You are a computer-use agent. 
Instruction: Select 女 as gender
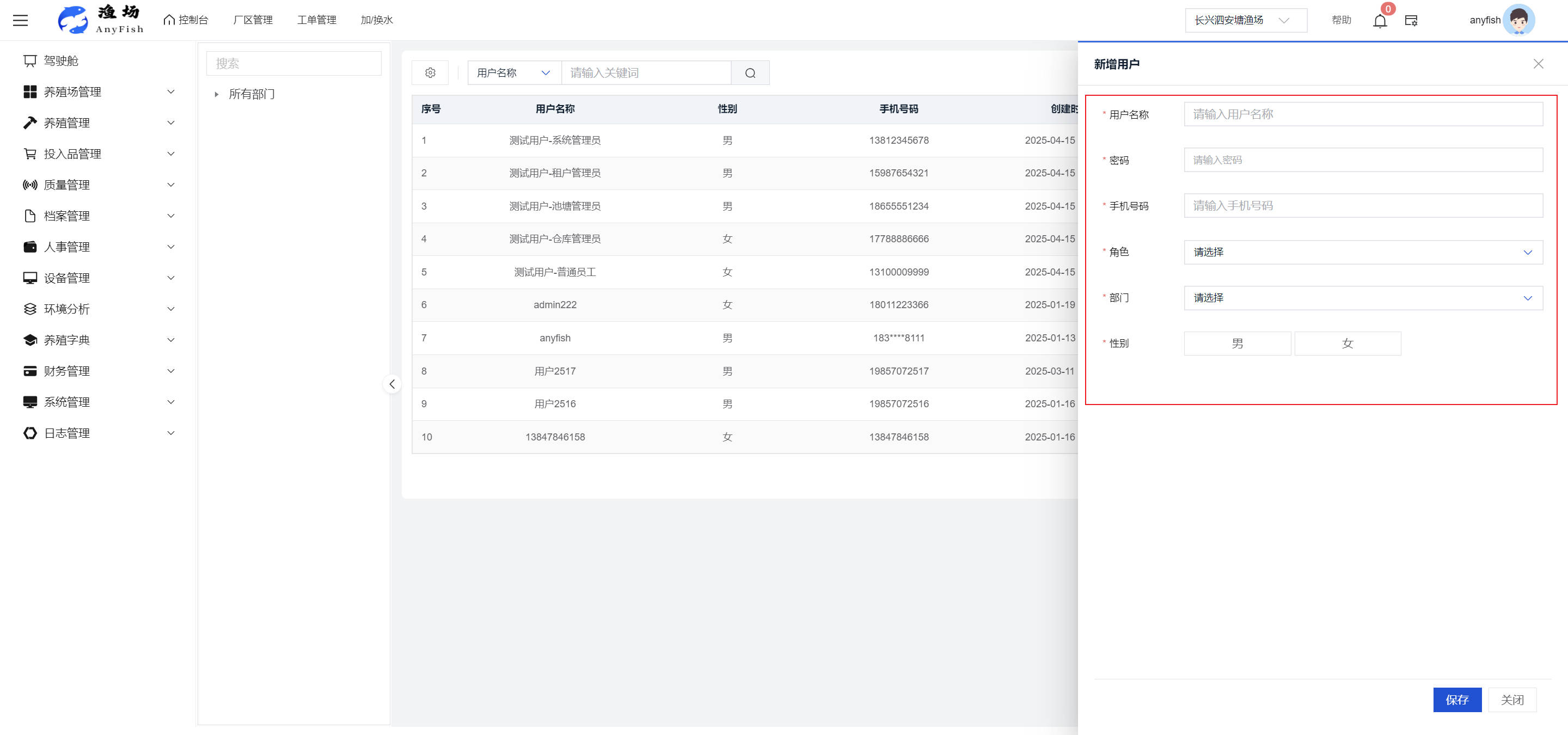(1347, 344)
